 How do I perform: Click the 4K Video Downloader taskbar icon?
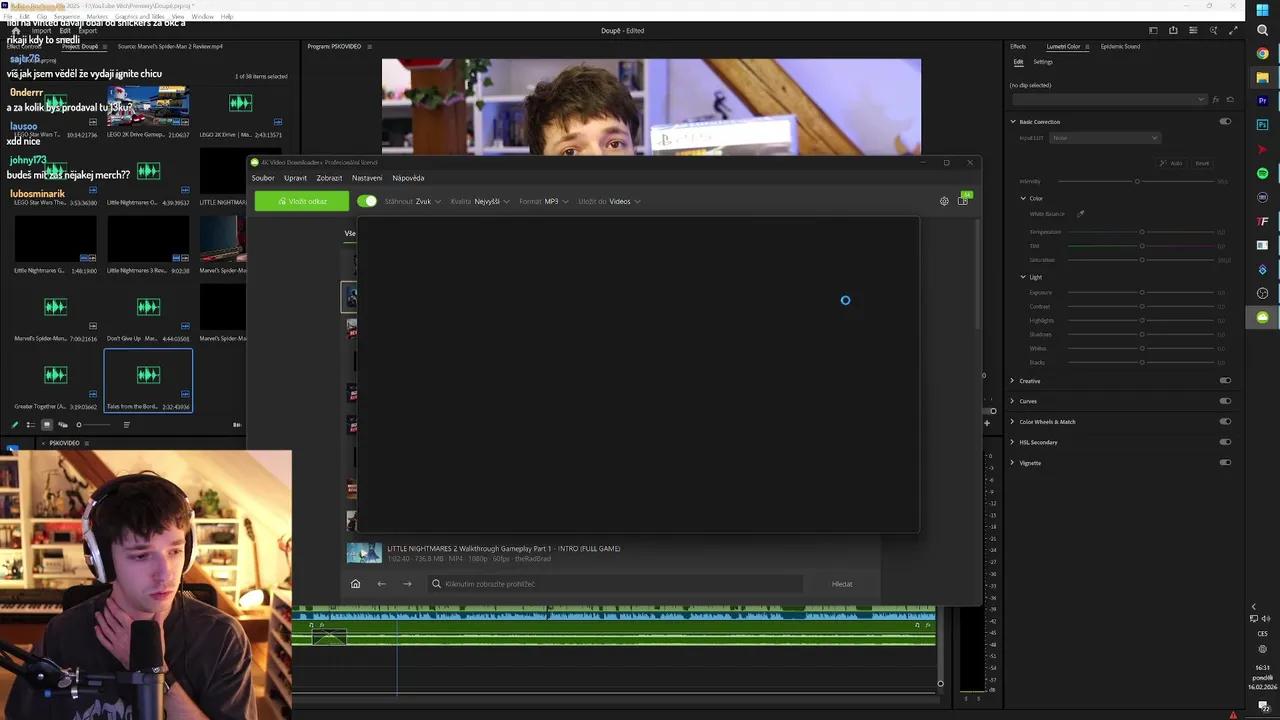point(1263,317)
